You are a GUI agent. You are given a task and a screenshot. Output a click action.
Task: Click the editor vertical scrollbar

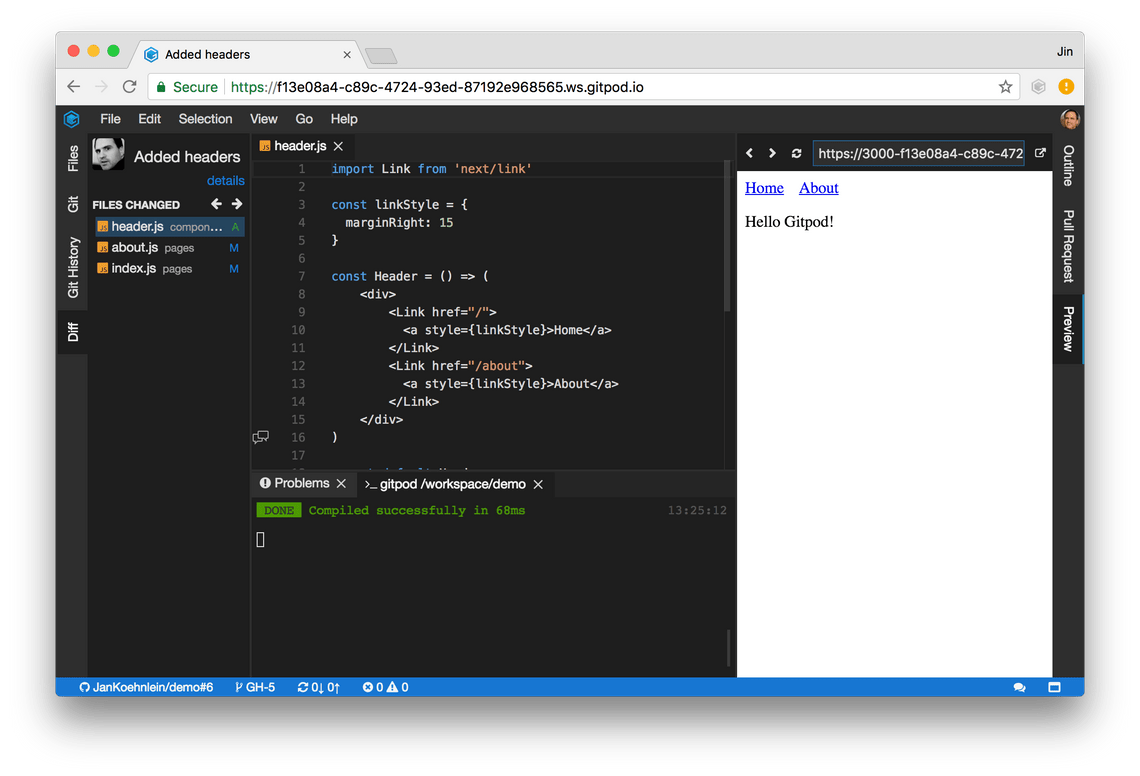click(x=726, y=236)
